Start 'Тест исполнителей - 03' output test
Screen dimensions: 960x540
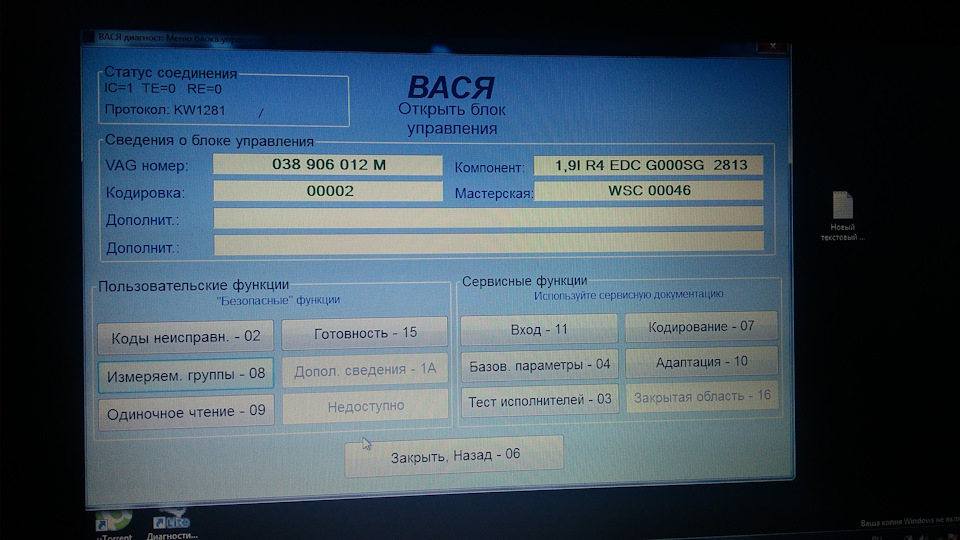539,400
